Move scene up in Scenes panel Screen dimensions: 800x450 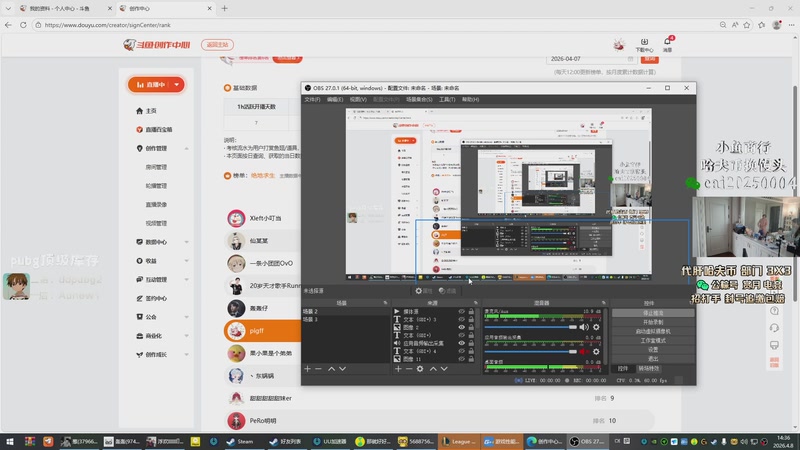point(331,368)
